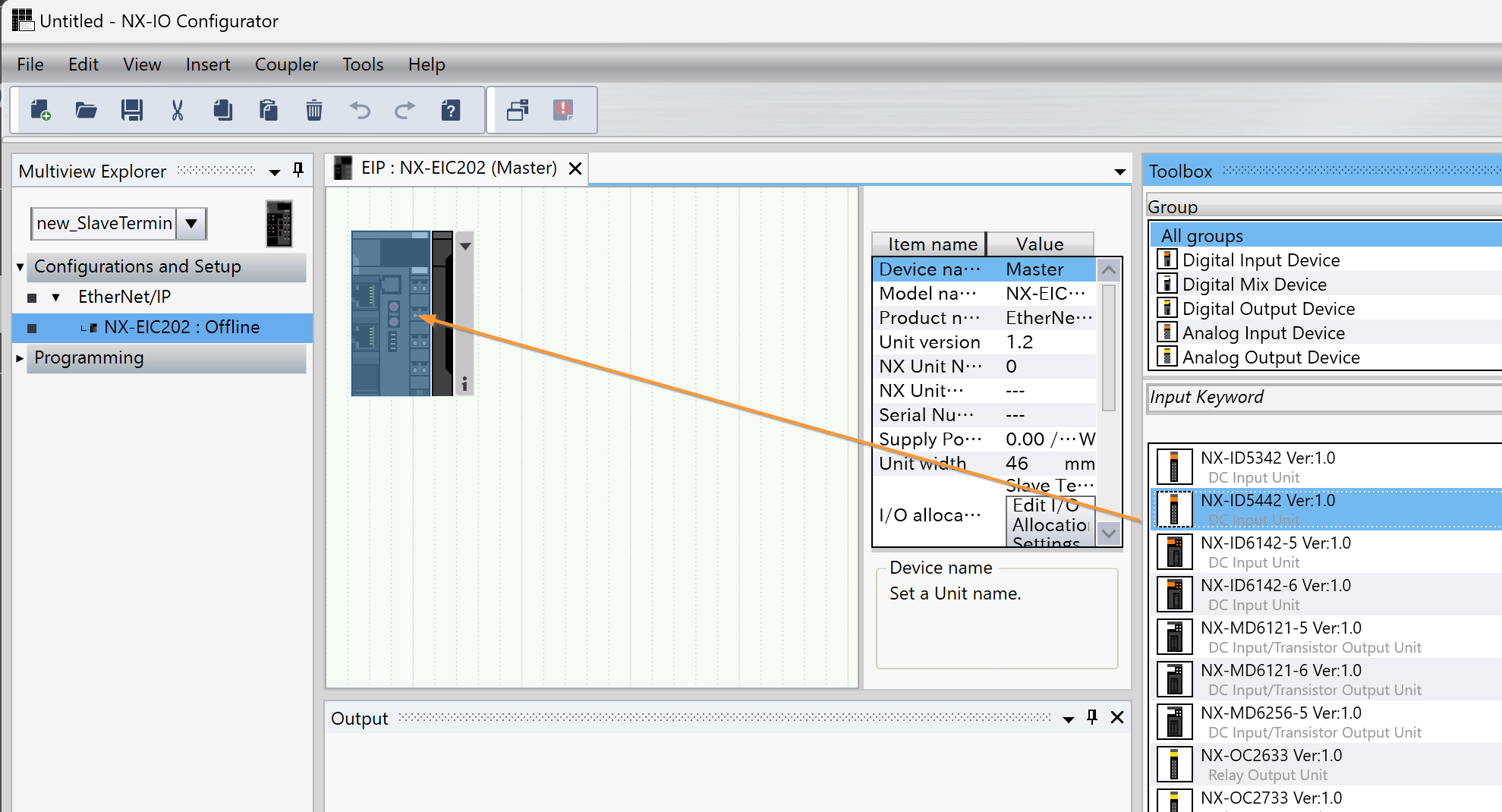Open the Tools menu
The width and height of the screenshot is (1502, 812).
[363, 65]
